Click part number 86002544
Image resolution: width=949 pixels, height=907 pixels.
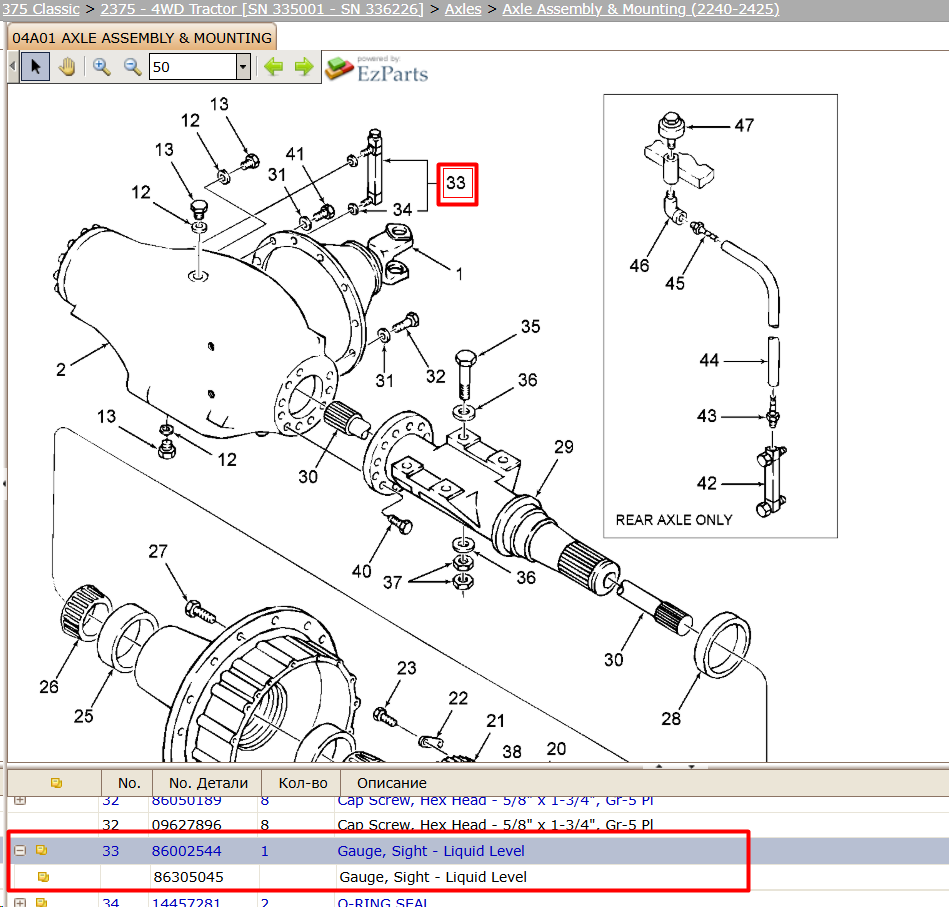[186, 851]
